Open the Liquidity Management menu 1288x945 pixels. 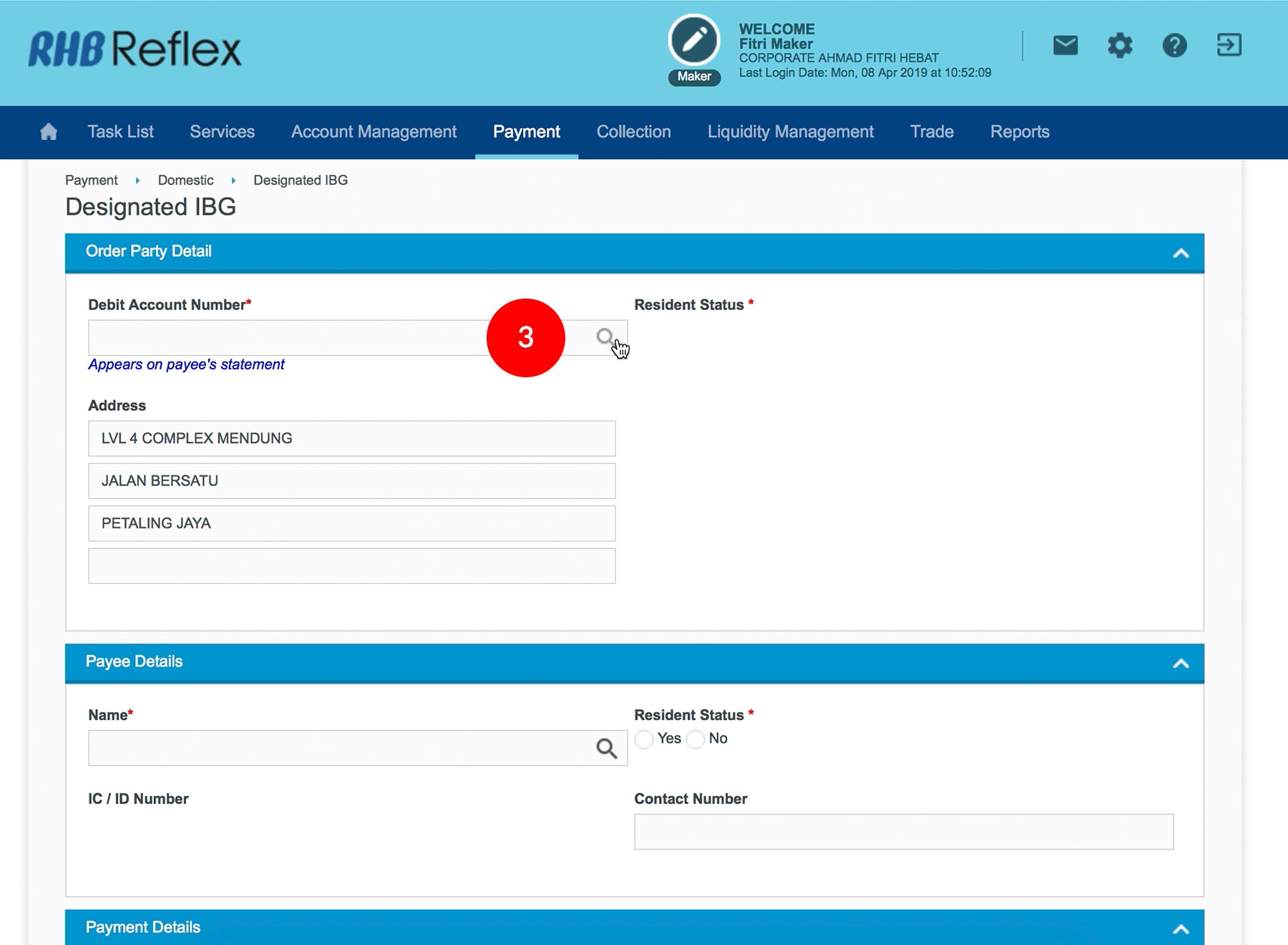click(x=790, y=132)
